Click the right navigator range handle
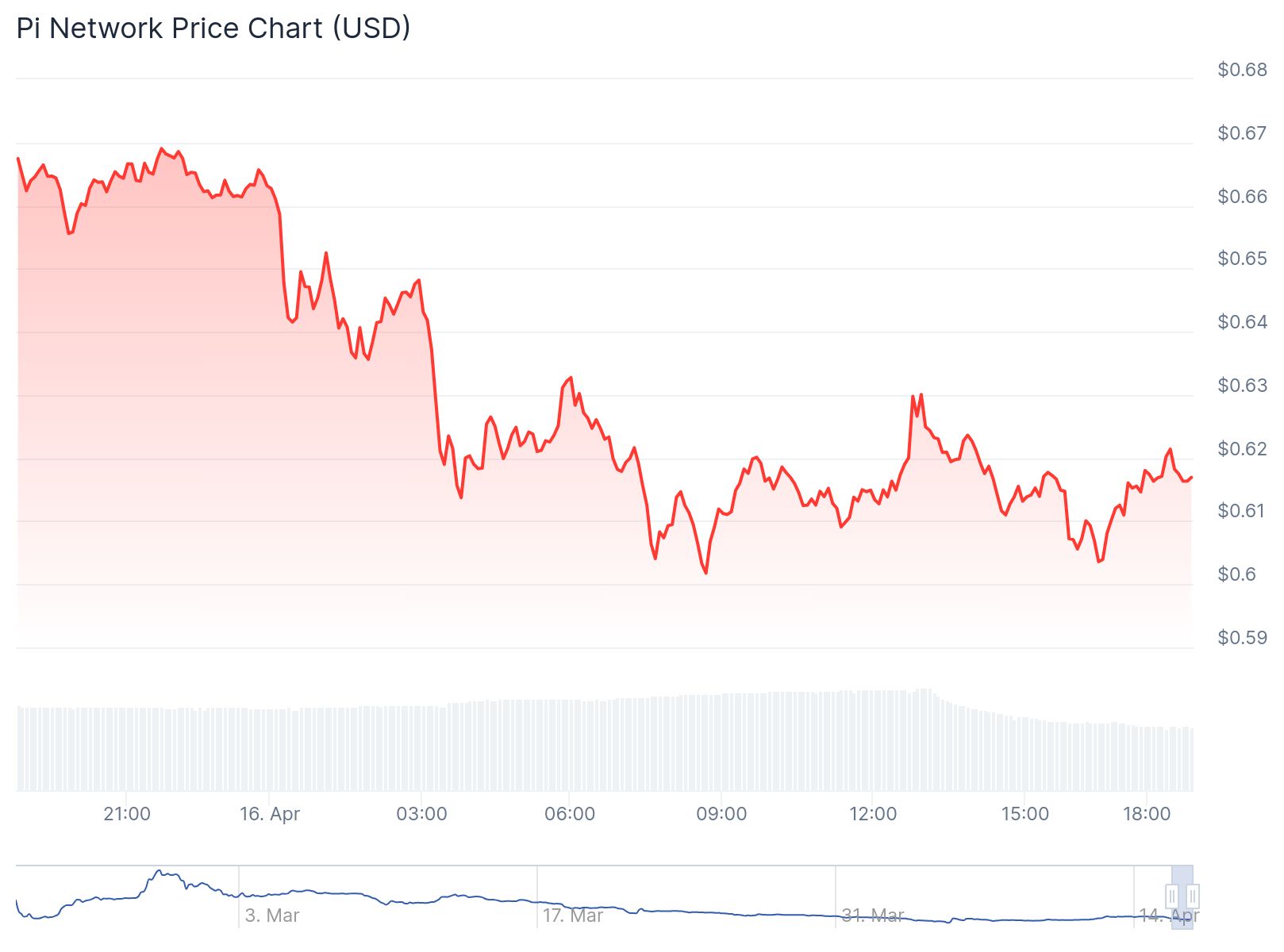The image size is (1284, 952). click(1192, 896)
